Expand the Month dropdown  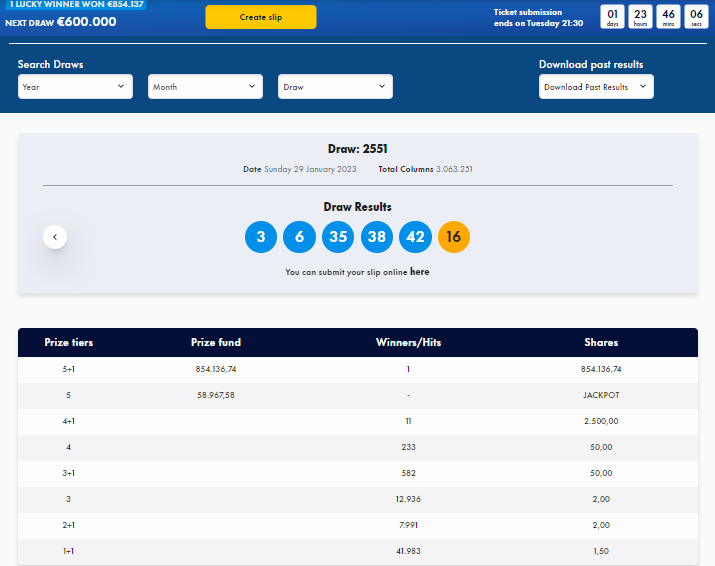click(x=205, y=87)
